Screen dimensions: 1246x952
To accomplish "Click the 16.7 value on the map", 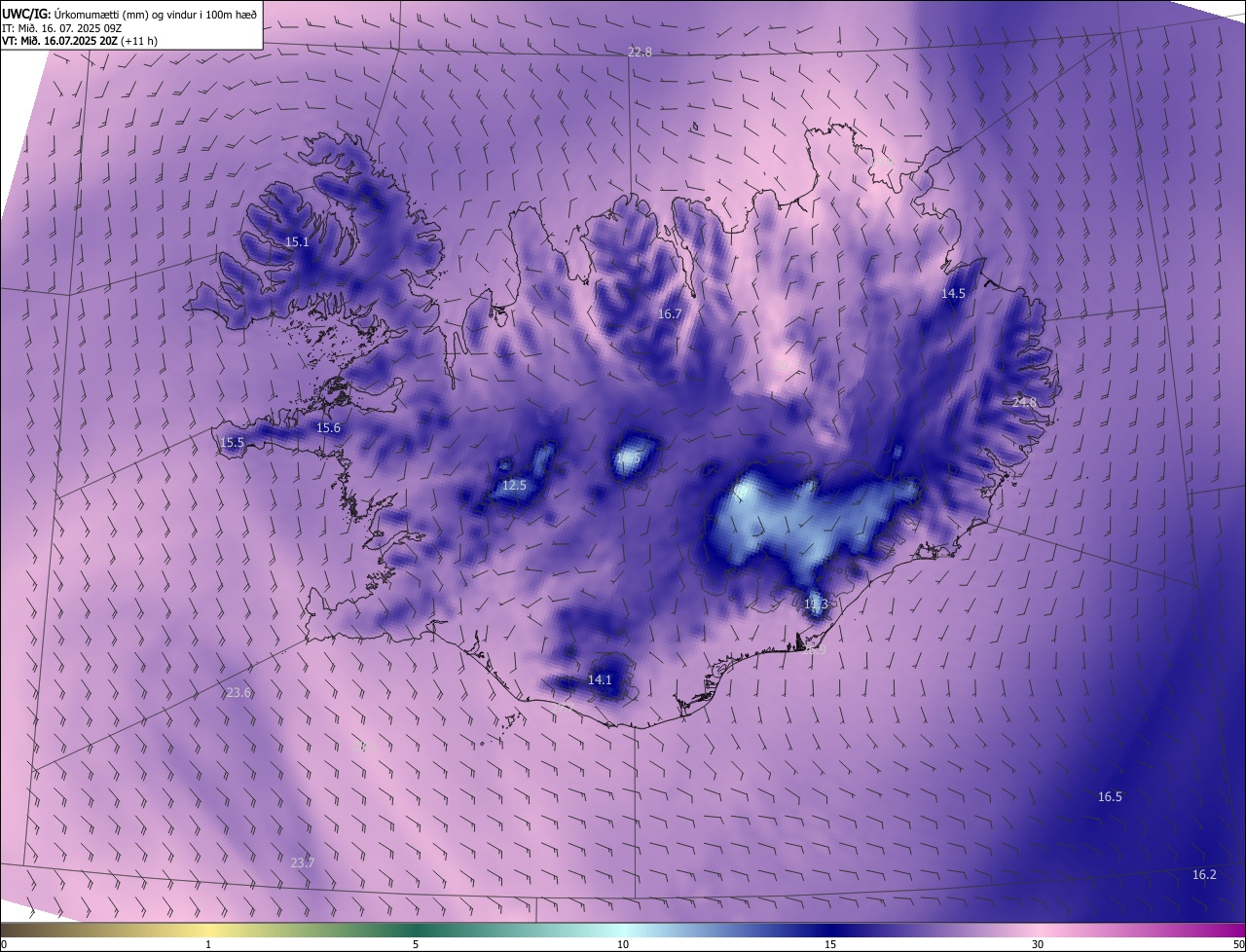I will click(670, 313).
